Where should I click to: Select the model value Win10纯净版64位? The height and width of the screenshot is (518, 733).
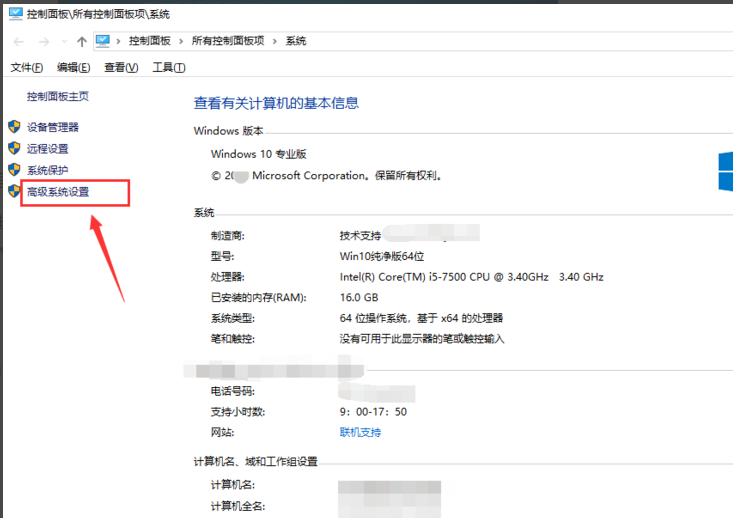click(x=382, y=256)
